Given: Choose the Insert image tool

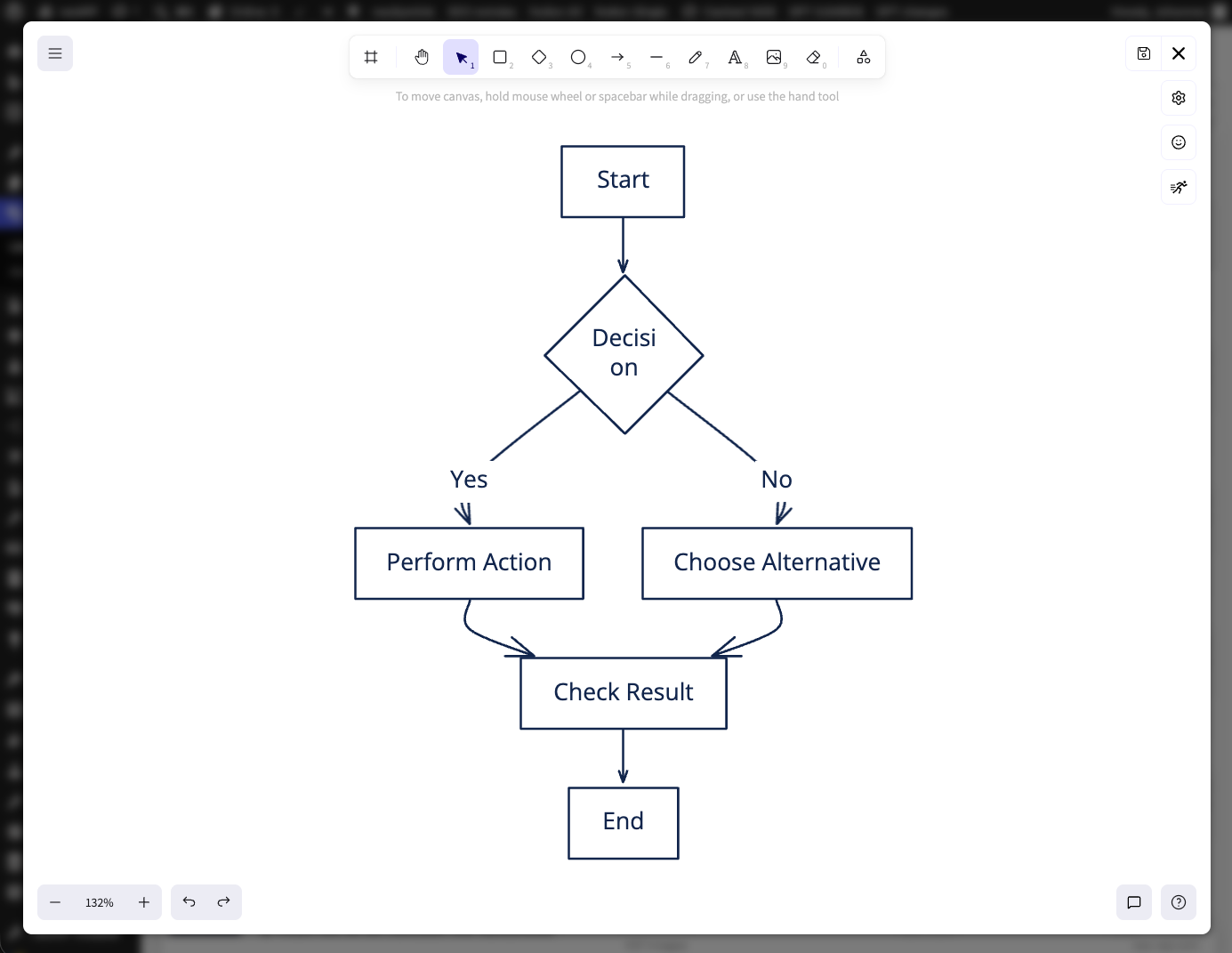Looking at the screenshot, I should [x=774, y=57].
